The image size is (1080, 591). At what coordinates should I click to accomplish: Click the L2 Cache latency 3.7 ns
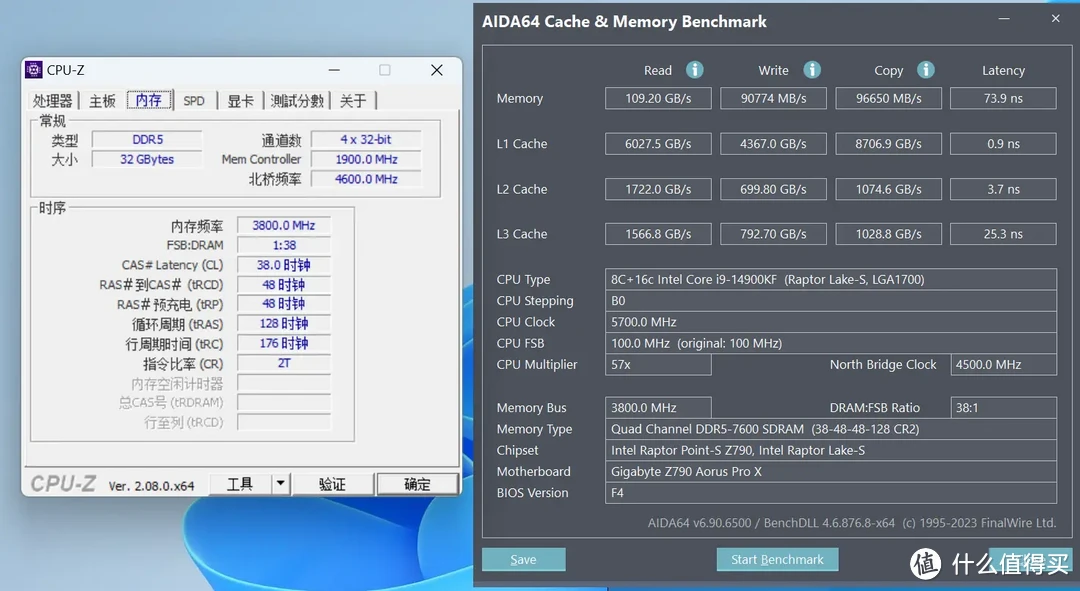coord(1003,189)
